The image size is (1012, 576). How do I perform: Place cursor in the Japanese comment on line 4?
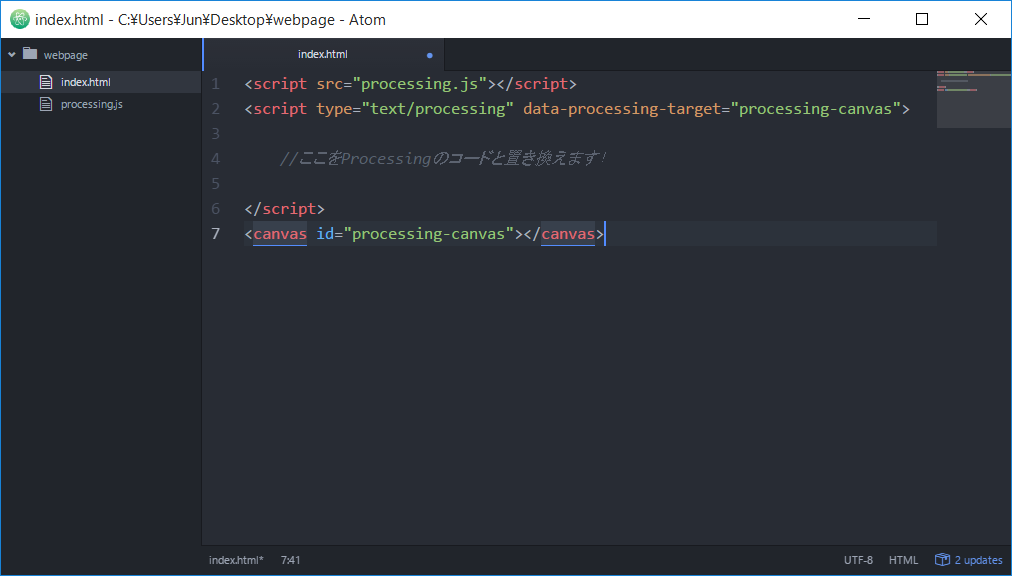[442, 158]
